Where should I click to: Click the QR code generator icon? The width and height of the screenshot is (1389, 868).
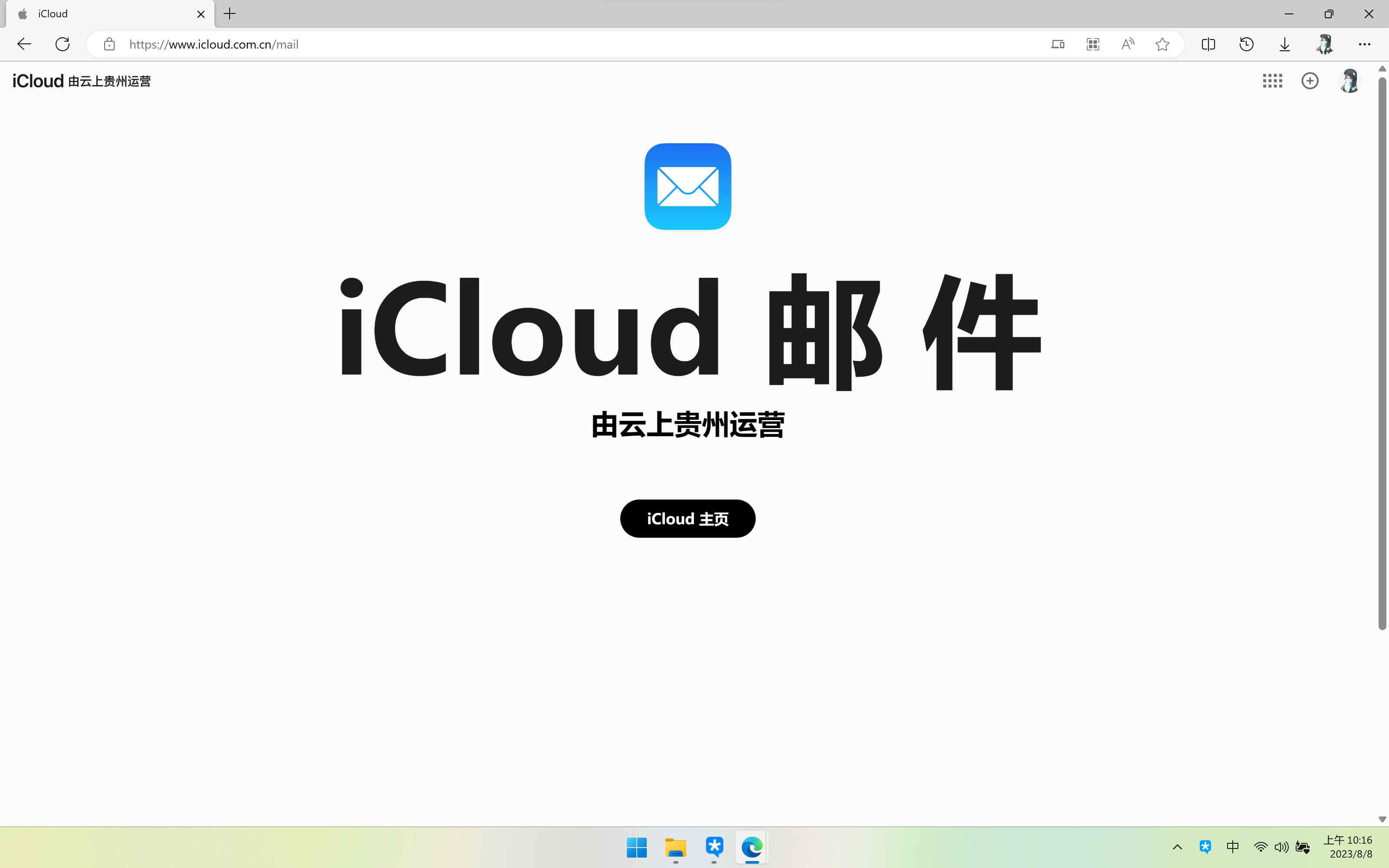point(1092,44)
